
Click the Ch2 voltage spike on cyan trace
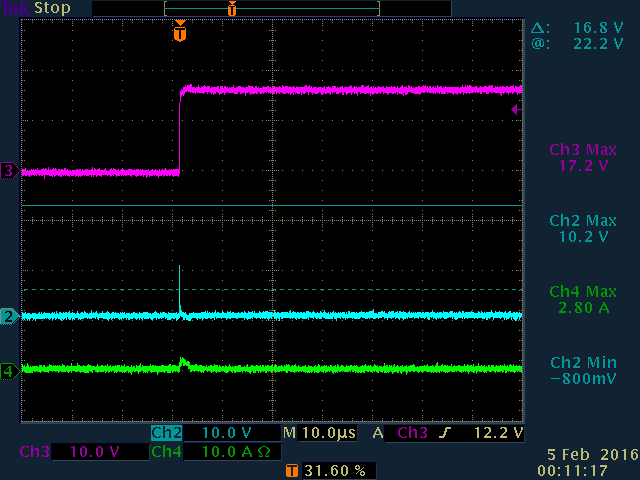180,288
